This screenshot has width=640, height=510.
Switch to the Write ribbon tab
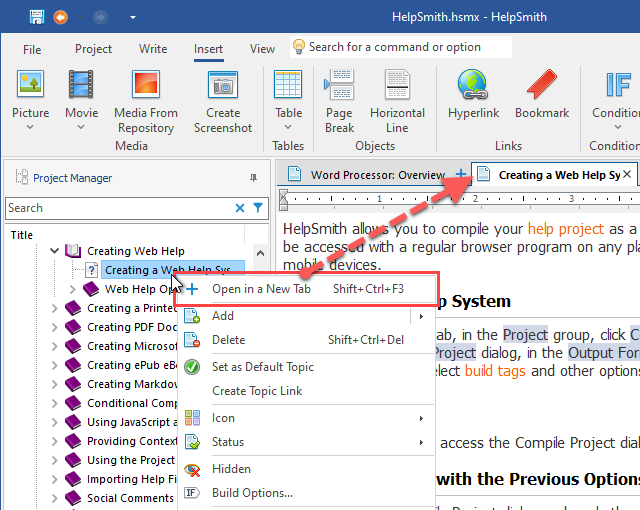pyautogui.click(x=153, y=49)
